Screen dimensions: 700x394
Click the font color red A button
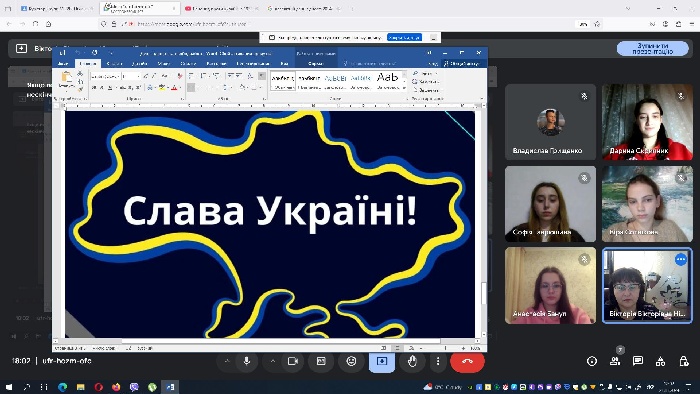coord(175,87)
